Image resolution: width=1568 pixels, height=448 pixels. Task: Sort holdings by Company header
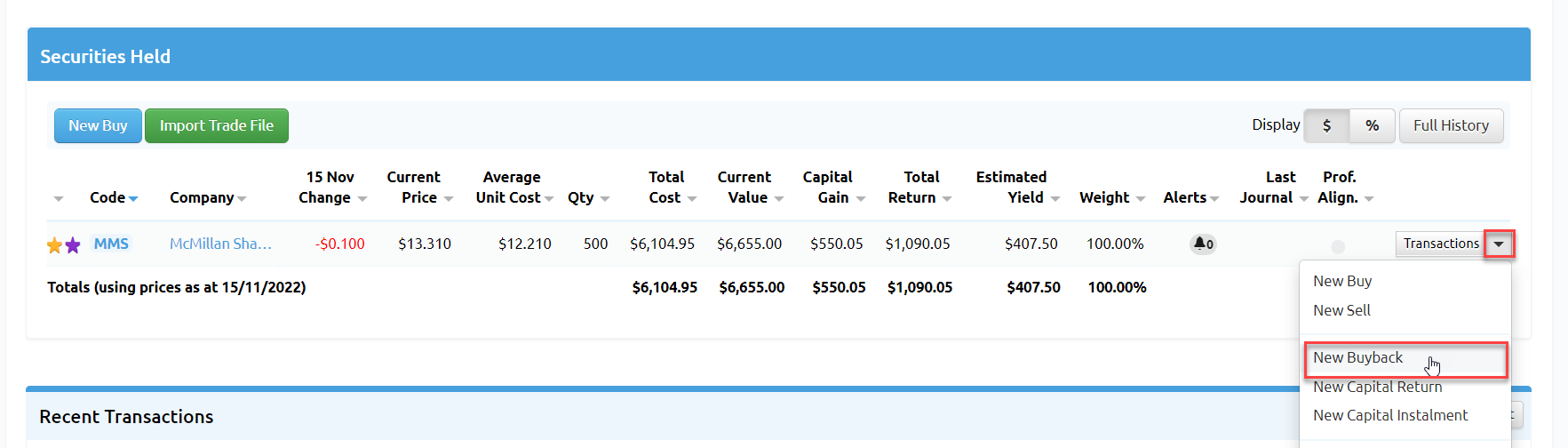203,197
